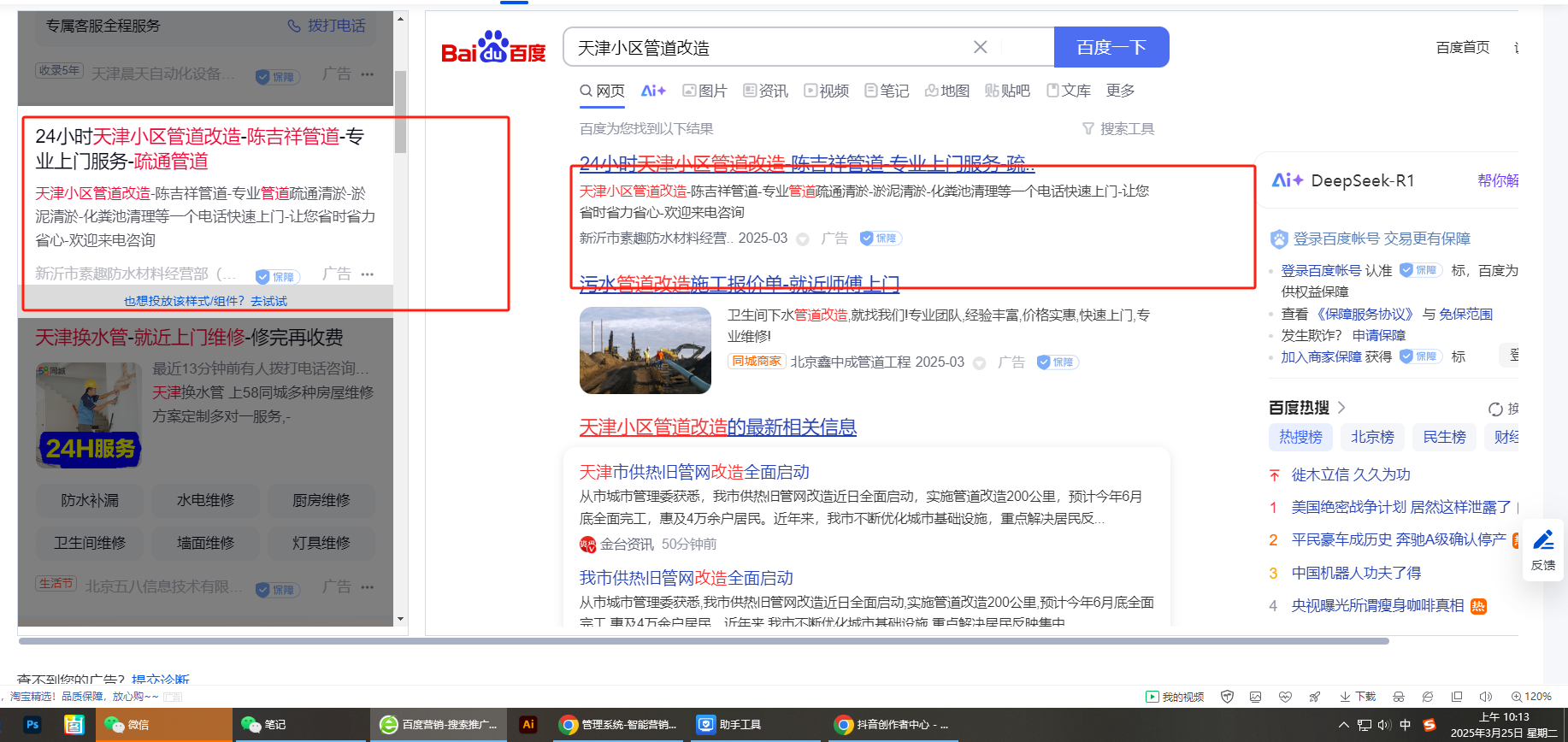This screenshot has width=1568, height=742.
Task: Click the 拨打电话 phone icon in ad preview
Action: 294,26
